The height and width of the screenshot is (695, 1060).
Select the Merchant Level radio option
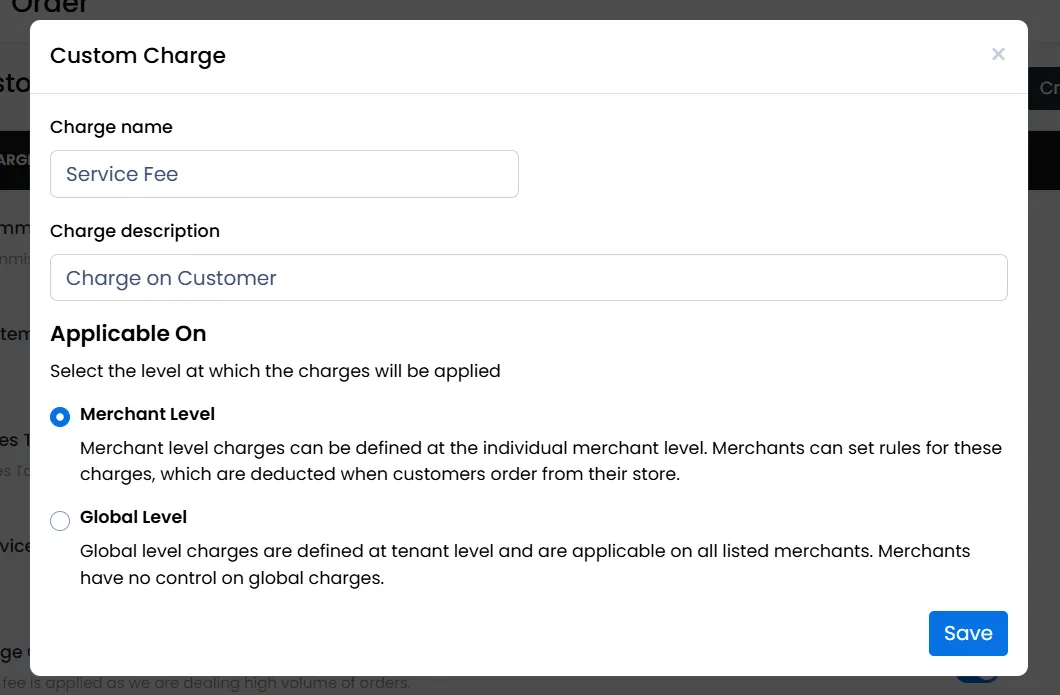60,416
